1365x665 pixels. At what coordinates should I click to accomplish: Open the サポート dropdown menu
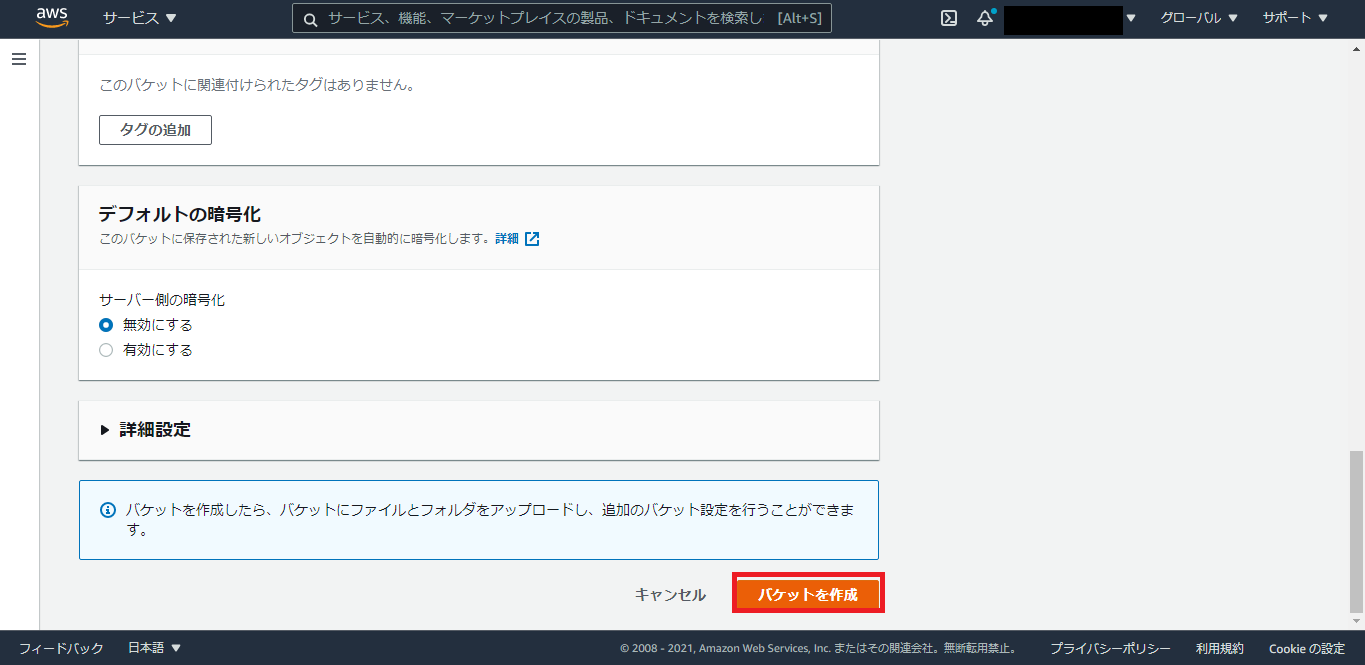tap(1295, 18)
